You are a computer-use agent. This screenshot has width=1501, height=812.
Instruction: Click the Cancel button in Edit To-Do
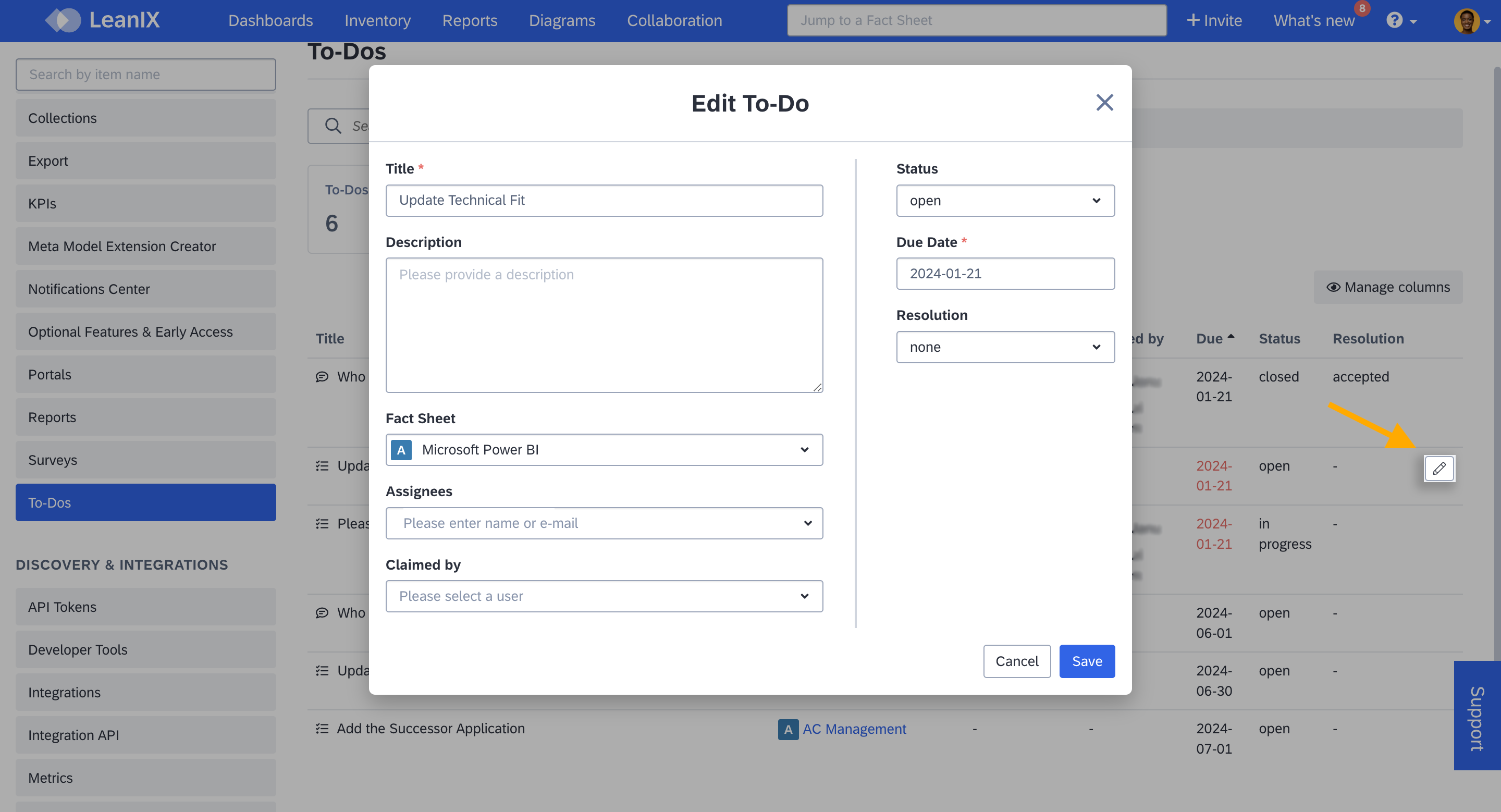click(1016, 661)
